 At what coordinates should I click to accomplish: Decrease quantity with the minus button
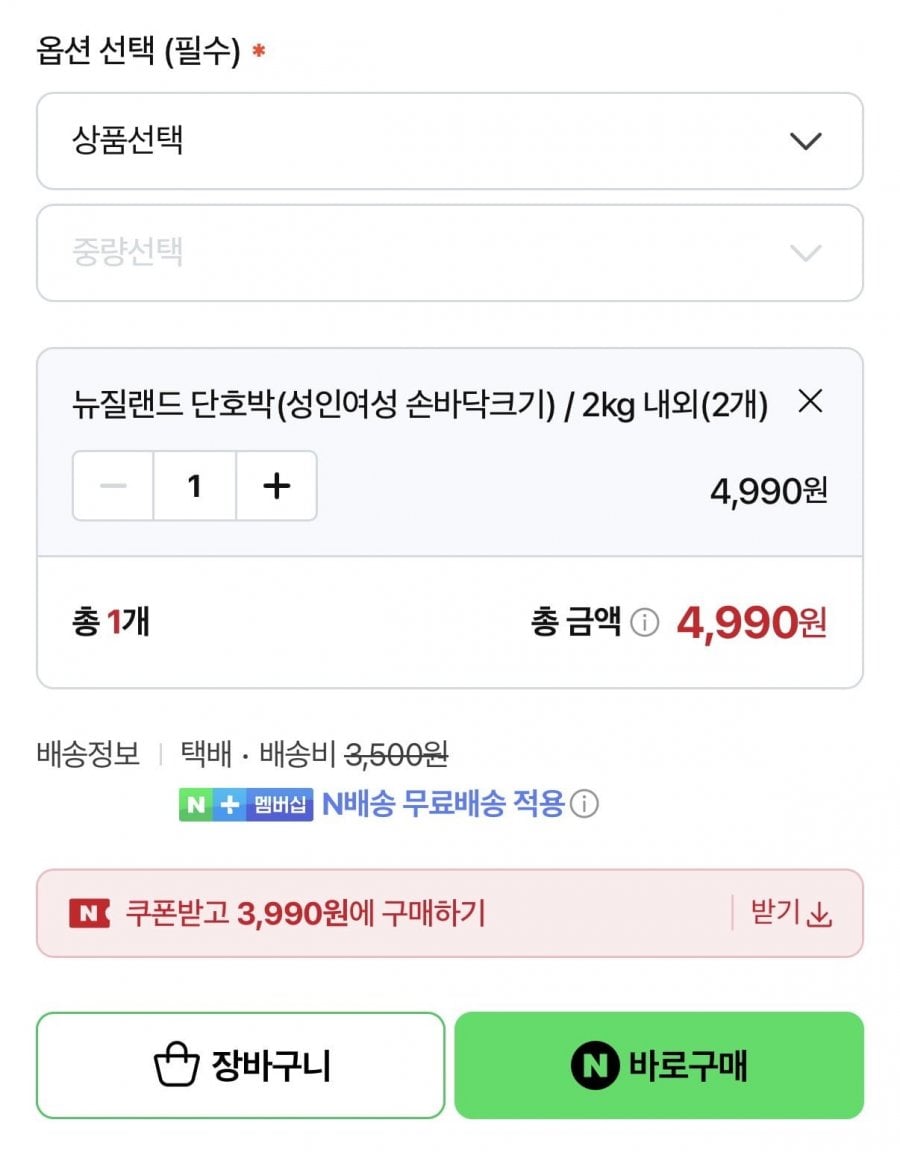click(x=113, y=486)
